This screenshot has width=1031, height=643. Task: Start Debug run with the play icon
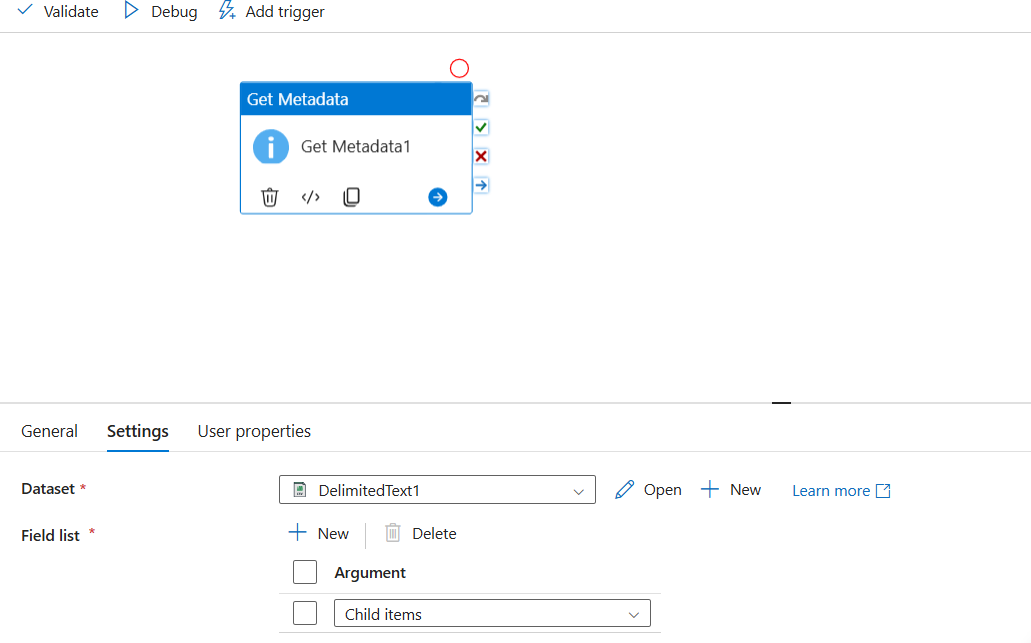pyautogui.click(x=158, y=11)
